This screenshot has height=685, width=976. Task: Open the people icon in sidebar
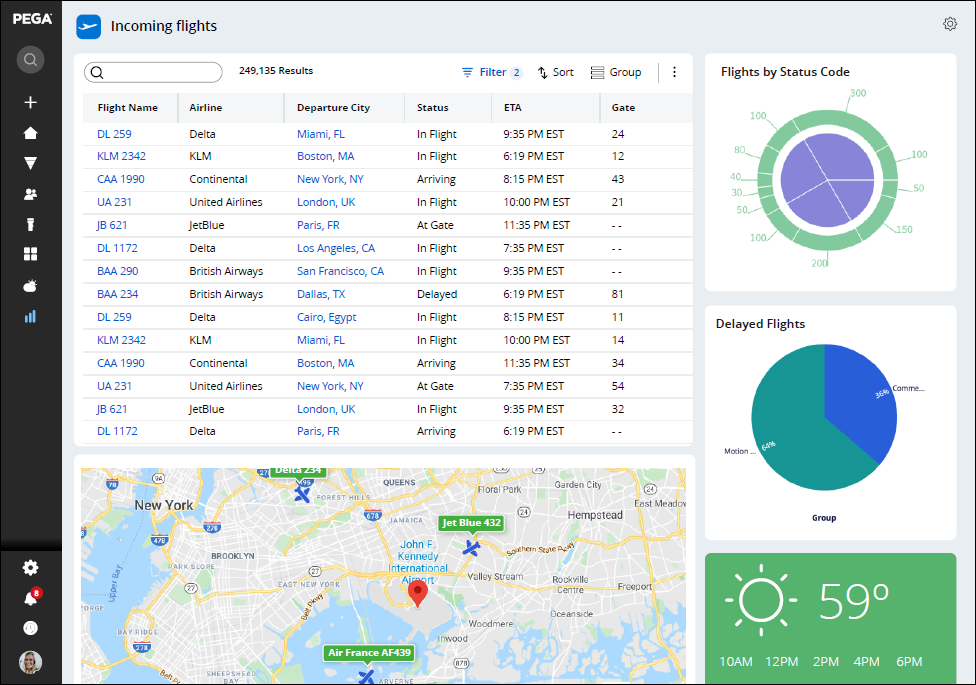30,194
